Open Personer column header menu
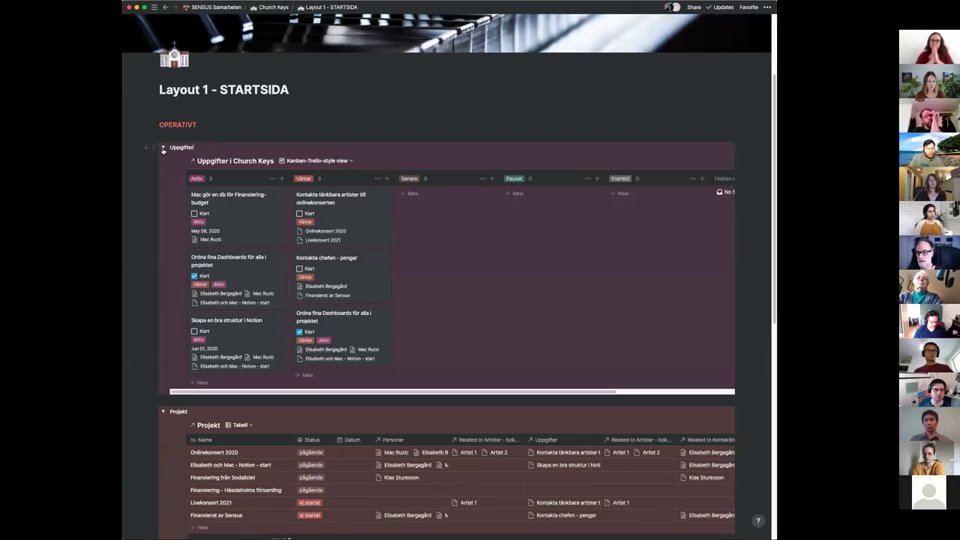960x540 pixels. pos(389,440)
